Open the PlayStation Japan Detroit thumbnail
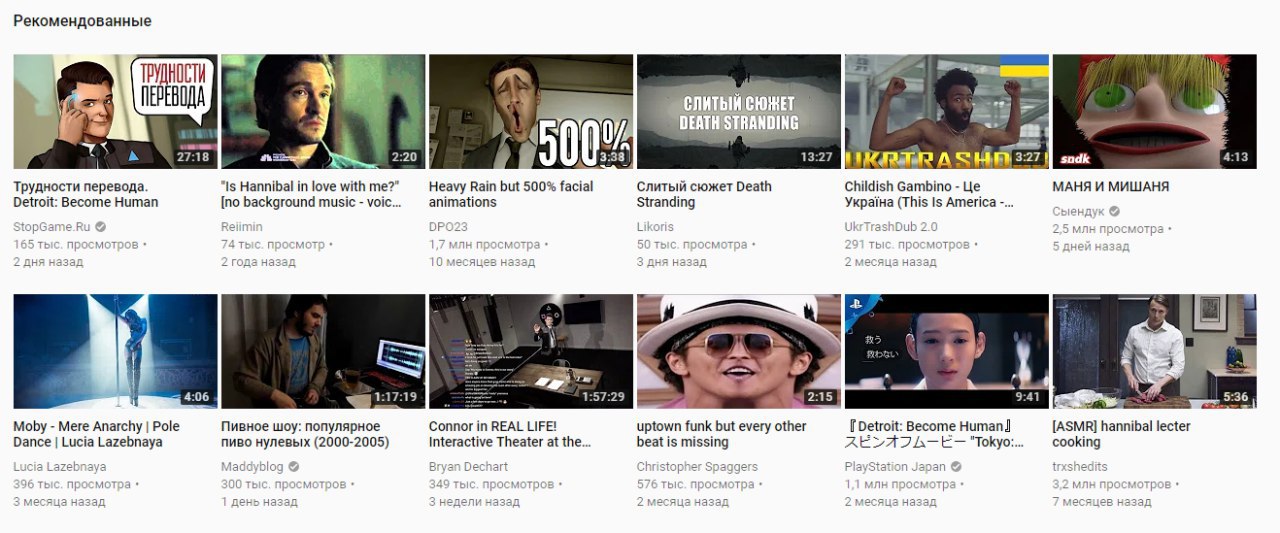1280x533 pixels. pos(947,351)
